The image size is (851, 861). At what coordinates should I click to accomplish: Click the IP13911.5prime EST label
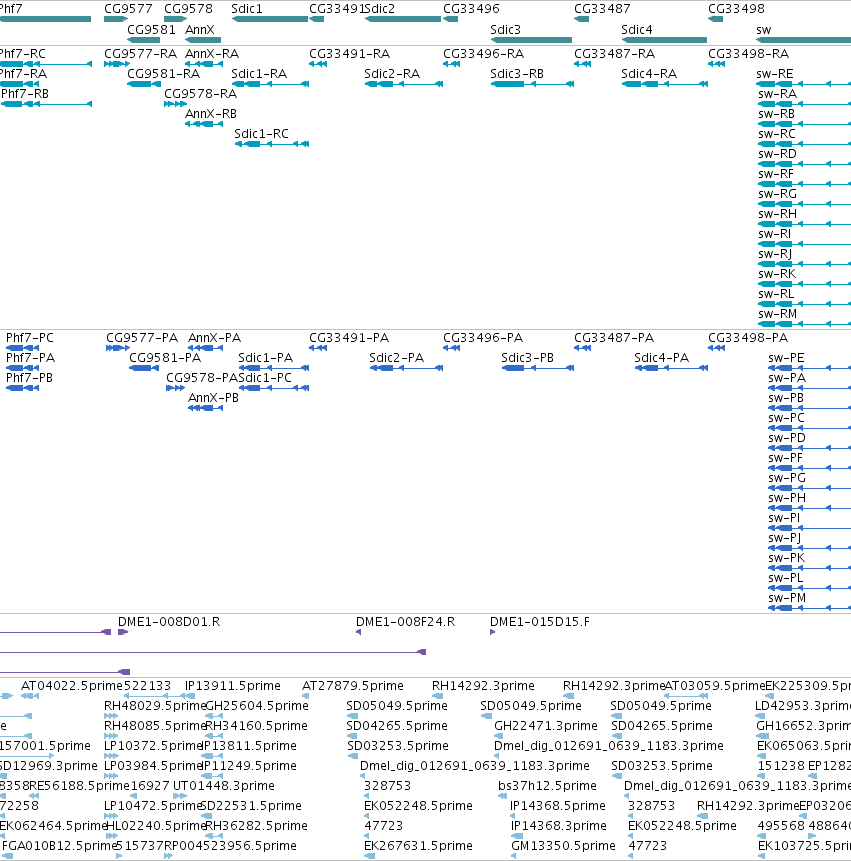click(x=233, y=686)
